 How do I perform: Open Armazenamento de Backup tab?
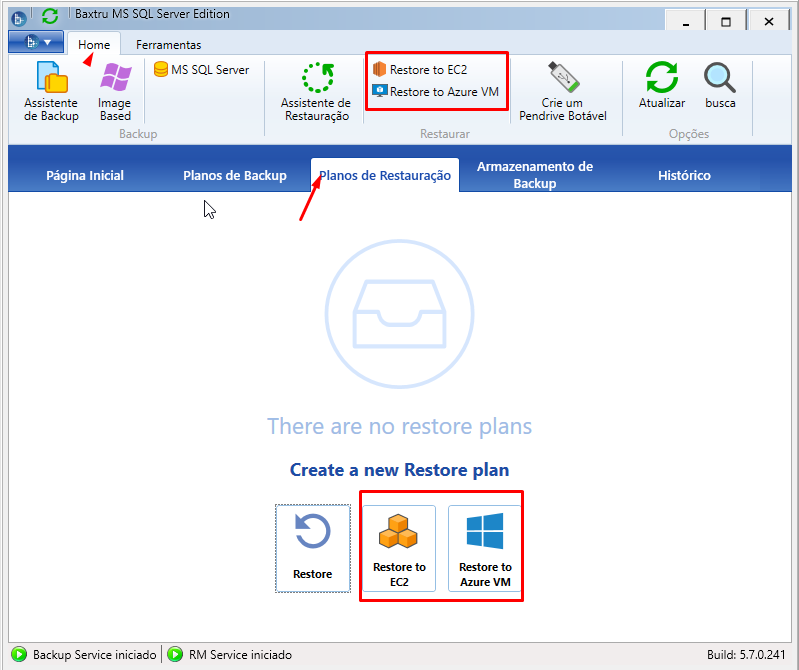(535, 175)
